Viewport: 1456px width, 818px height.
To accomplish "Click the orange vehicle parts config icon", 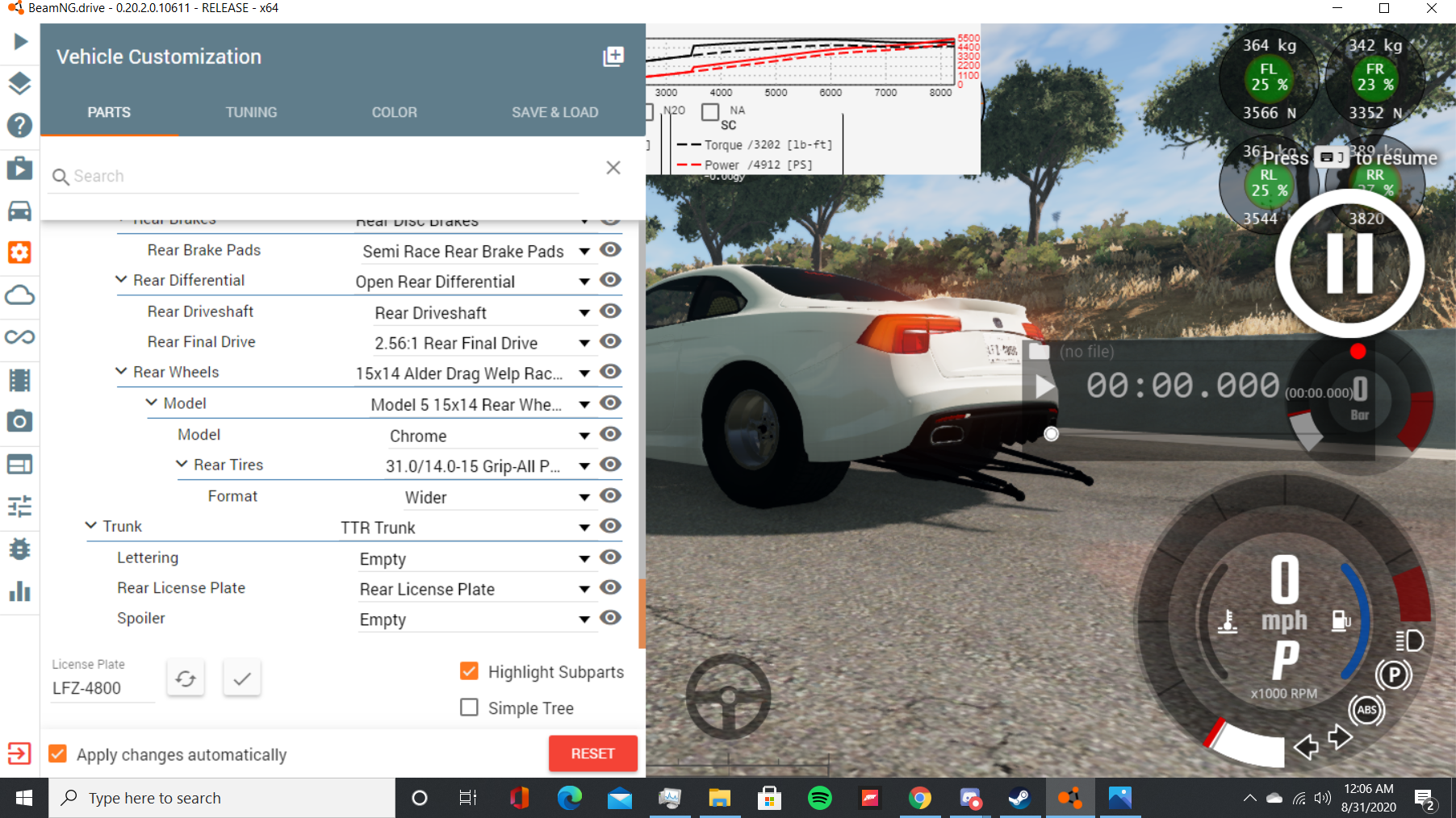I will 20,252.
